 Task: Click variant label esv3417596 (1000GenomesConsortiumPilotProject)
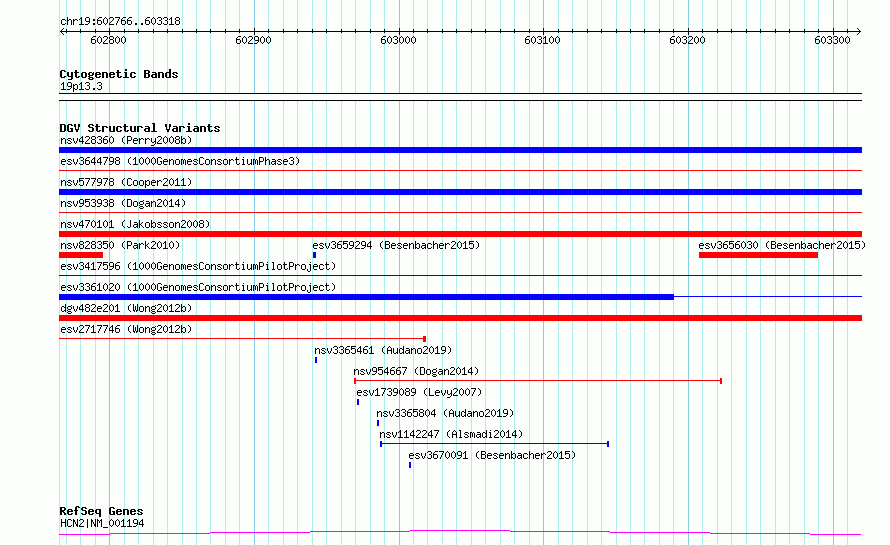(198, 266)
